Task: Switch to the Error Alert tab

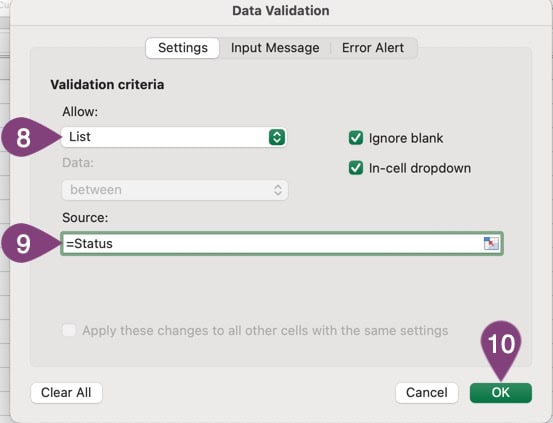Action: point(373,48)
